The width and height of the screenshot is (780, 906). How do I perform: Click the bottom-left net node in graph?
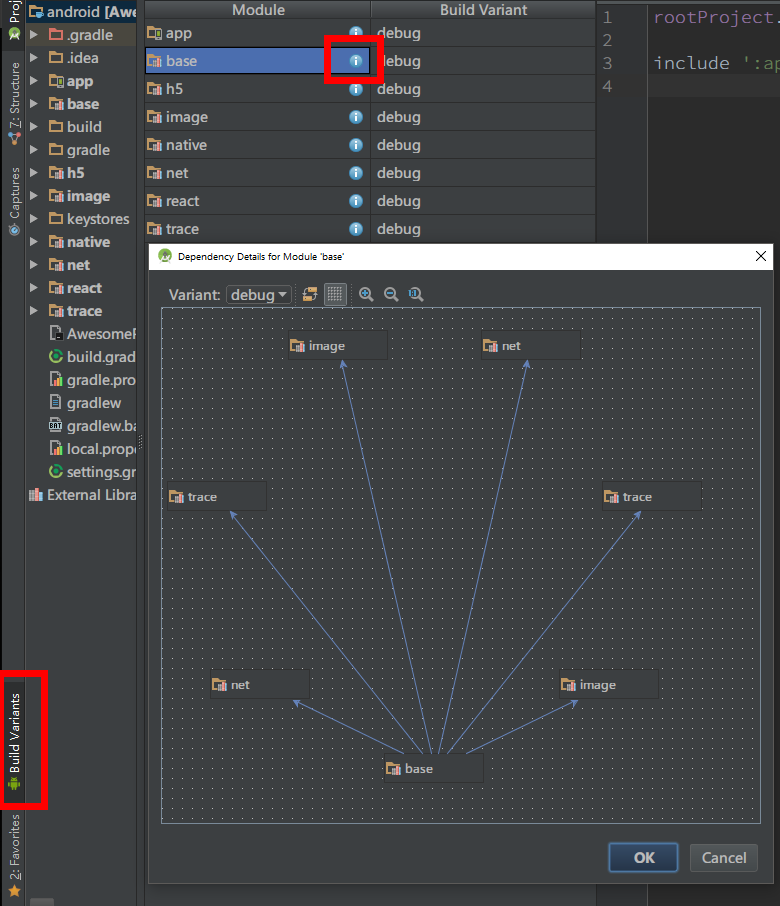261,685
